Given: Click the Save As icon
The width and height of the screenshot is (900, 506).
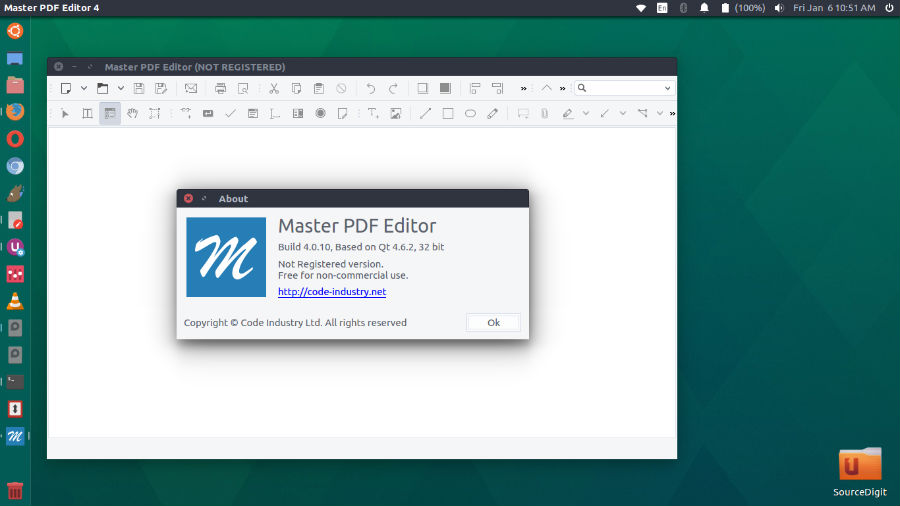Looking at the screenshot, I should [x=161, y=88].
